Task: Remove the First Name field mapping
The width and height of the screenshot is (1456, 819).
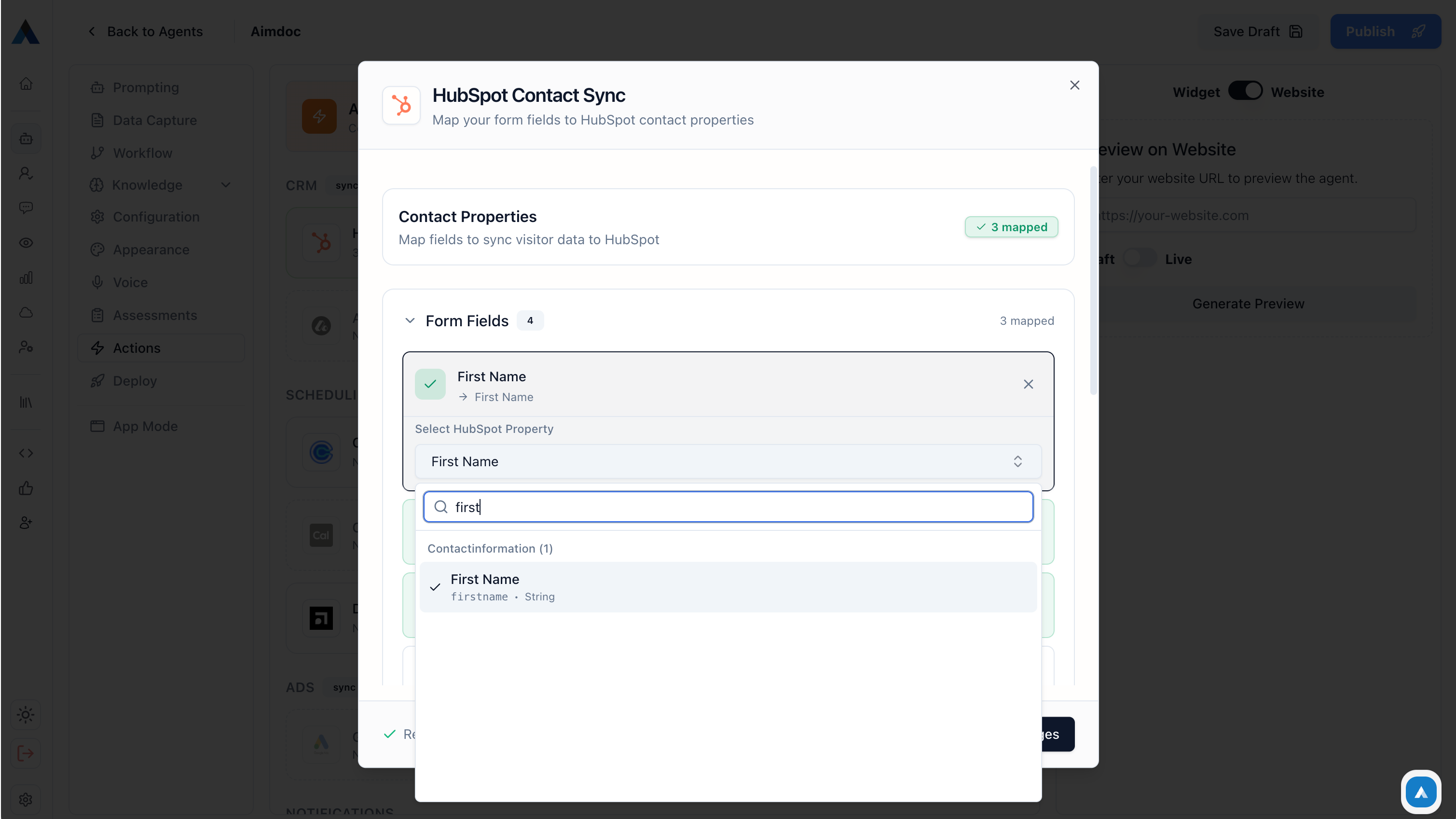Action: click(x=1028, y=384)
